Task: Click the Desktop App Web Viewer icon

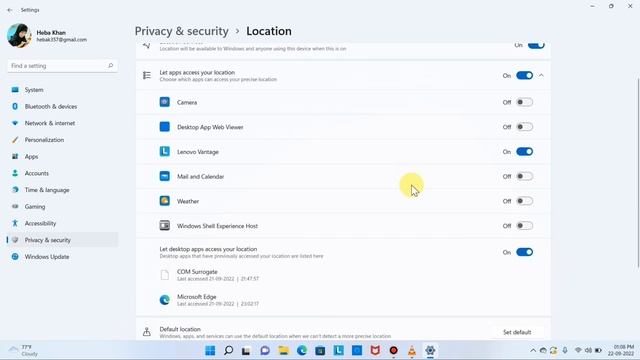Action: point(164,127)
